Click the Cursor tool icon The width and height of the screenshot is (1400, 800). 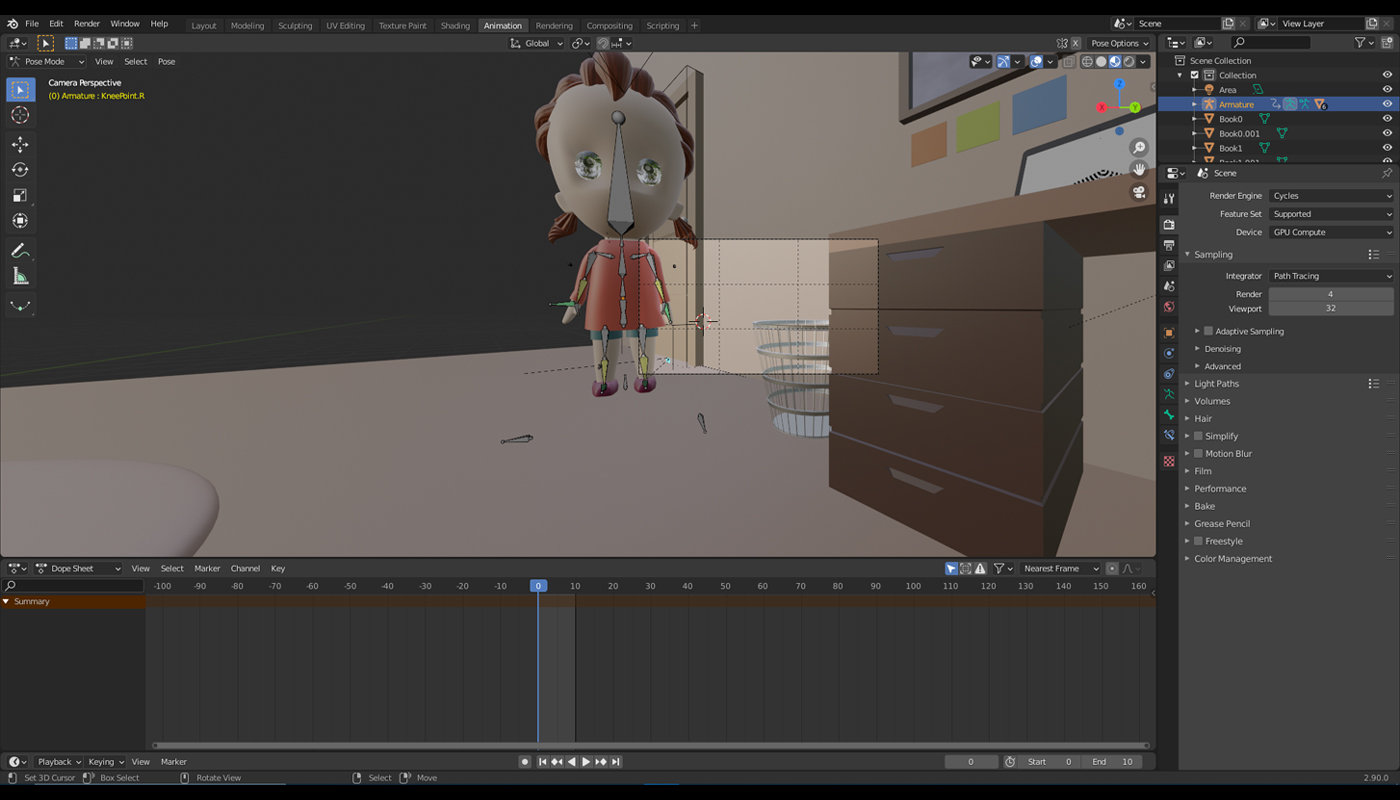click(x=20, y=115)
